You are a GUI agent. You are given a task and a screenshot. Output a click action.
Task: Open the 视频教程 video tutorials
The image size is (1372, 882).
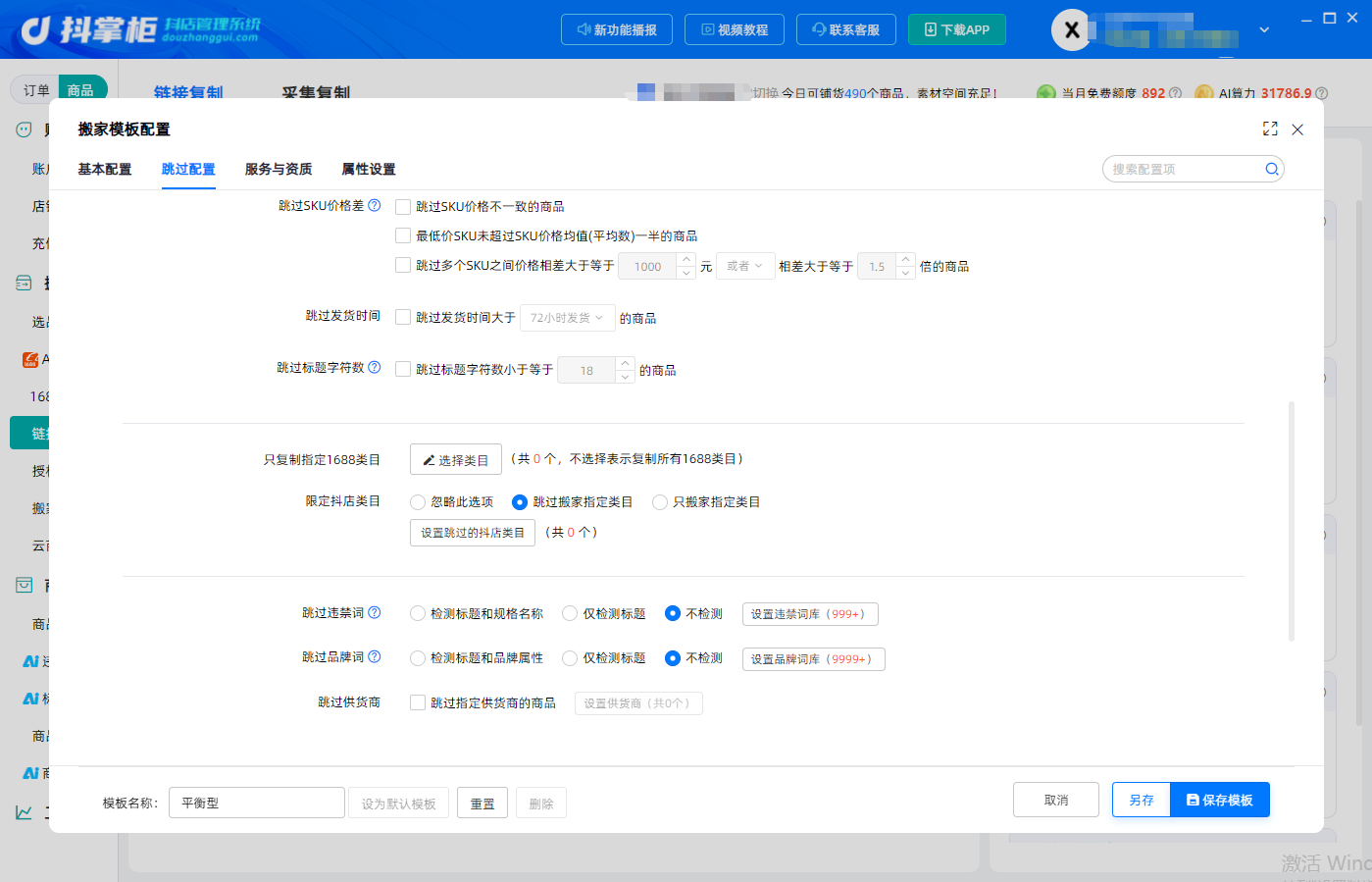[735, 29]
